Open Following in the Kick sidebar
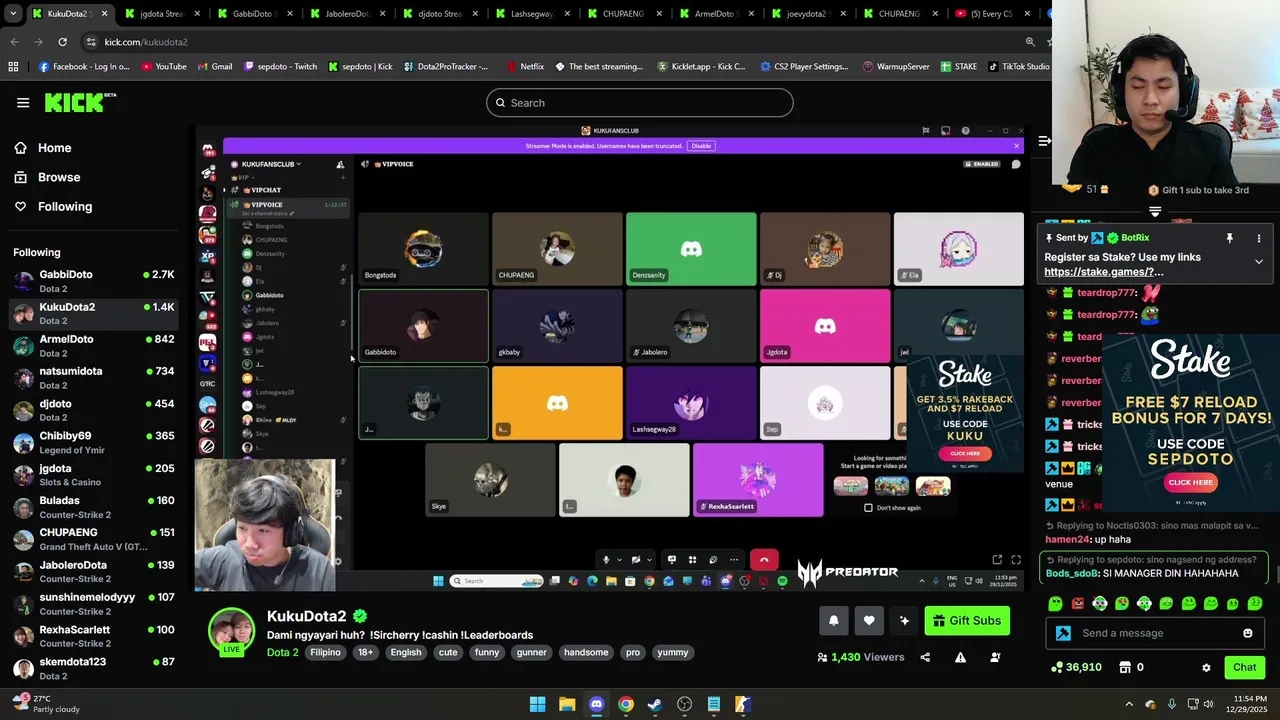 (65, 206)
